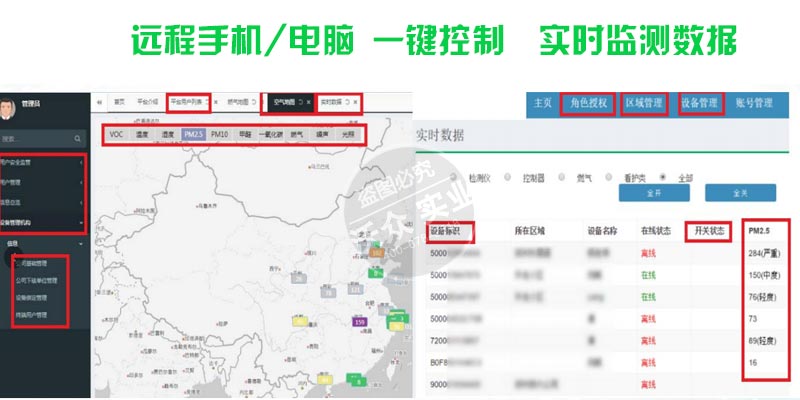Viewport: 800px width, 400px height.
Task: Select the 看护类 radio button
Action: pos(610,177)
